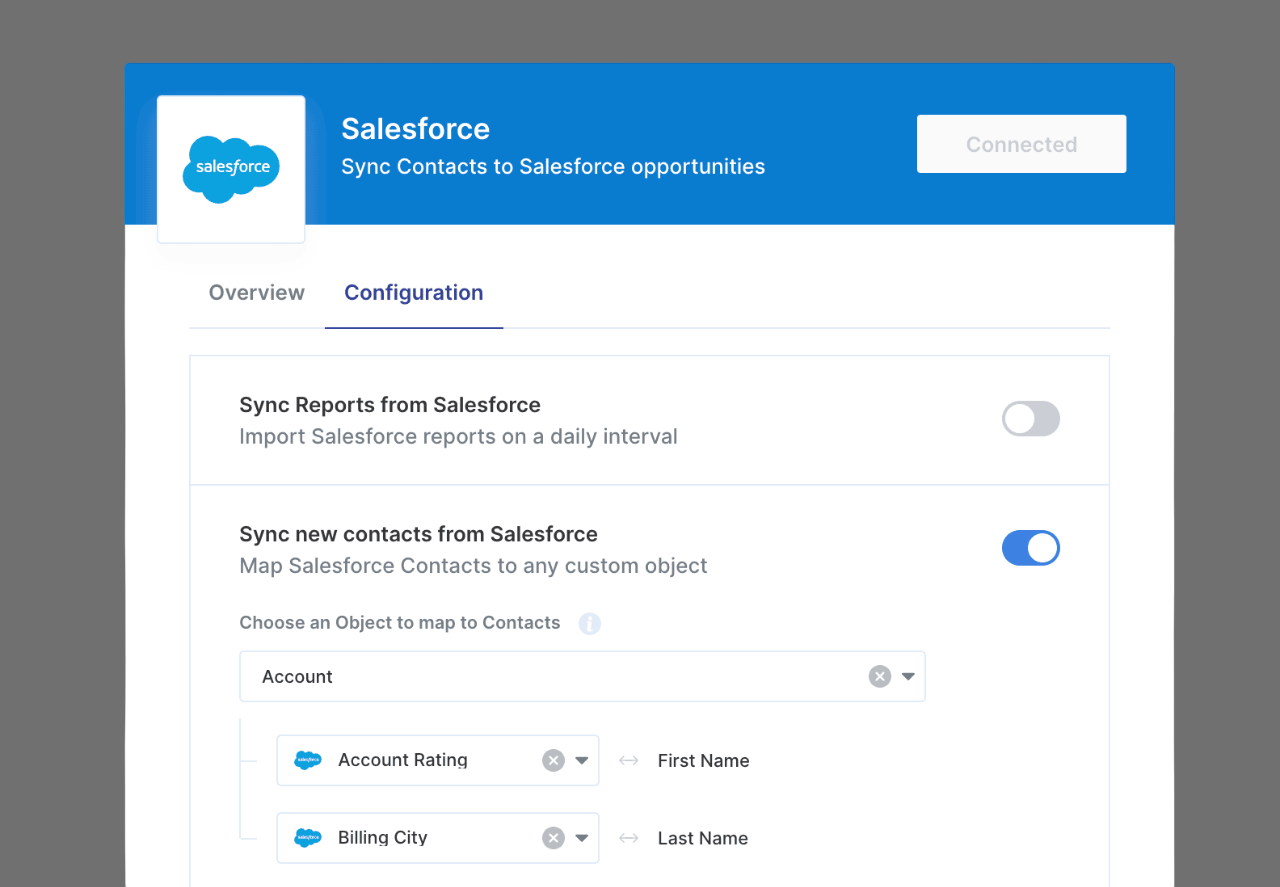Click 'Map Salesforce Contacts to any custom object' text
This screenshot has height=887, width=1280.
[x=473, y=566]
